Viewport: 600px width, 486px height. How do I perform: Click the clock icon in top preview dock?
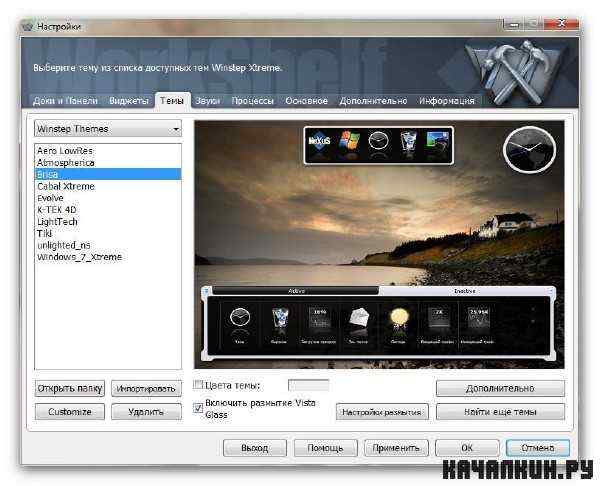[x=378, y=141]
